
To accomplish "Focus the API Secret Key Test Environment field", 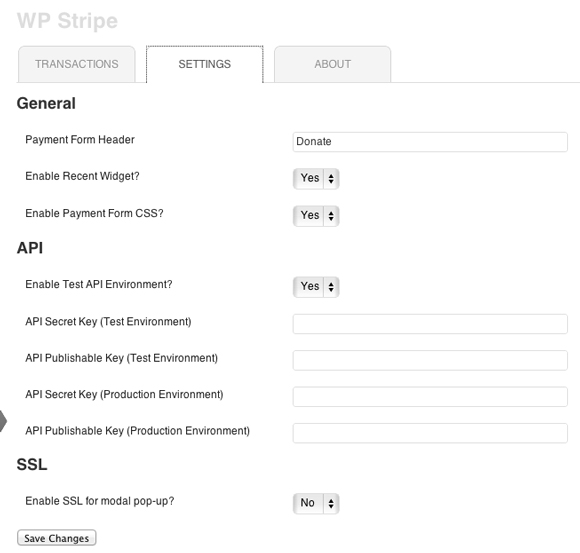I will tap(430, 324).
